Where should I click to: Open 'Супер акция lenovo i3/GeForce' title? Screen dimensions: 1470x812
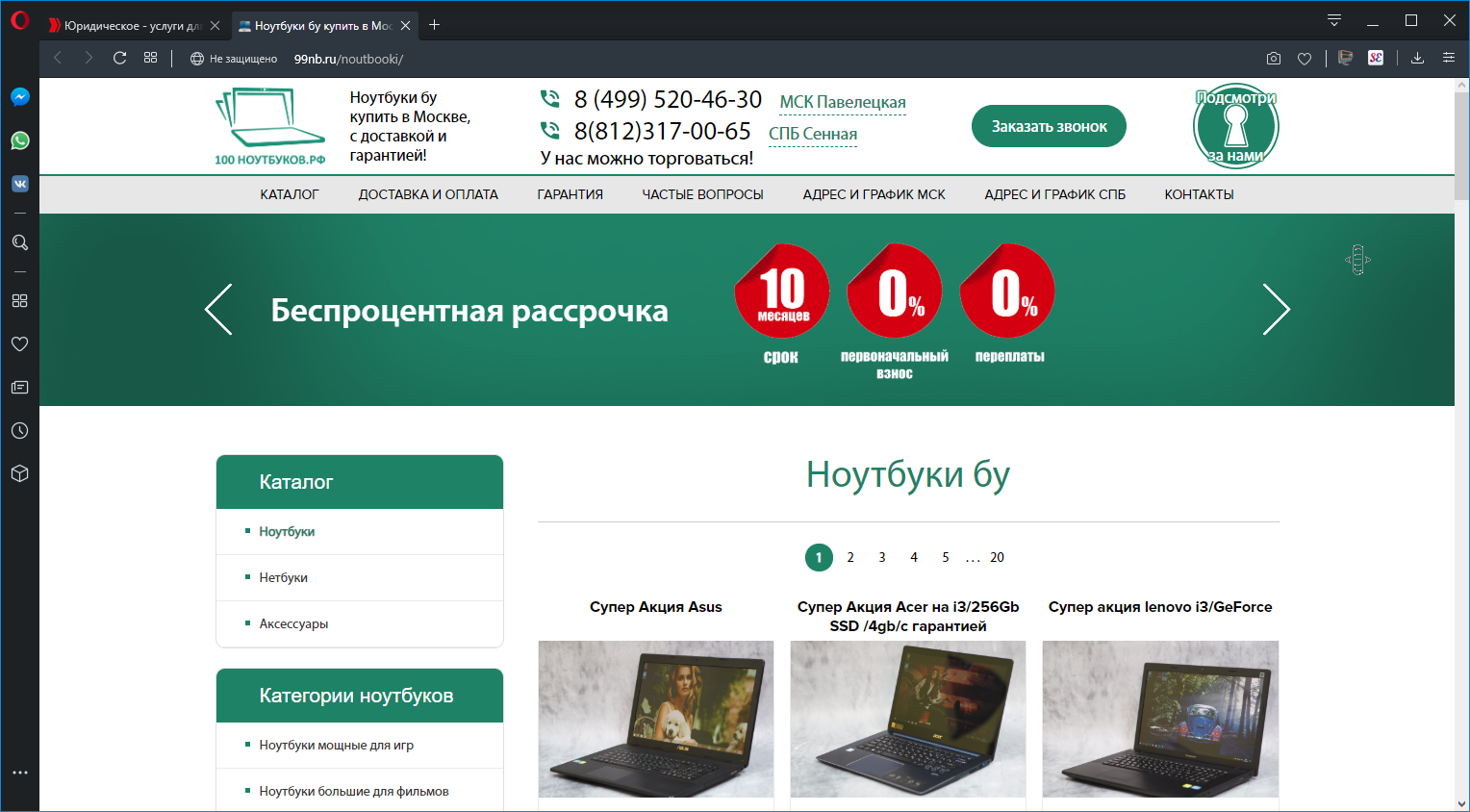click(x=1160, y=607)
